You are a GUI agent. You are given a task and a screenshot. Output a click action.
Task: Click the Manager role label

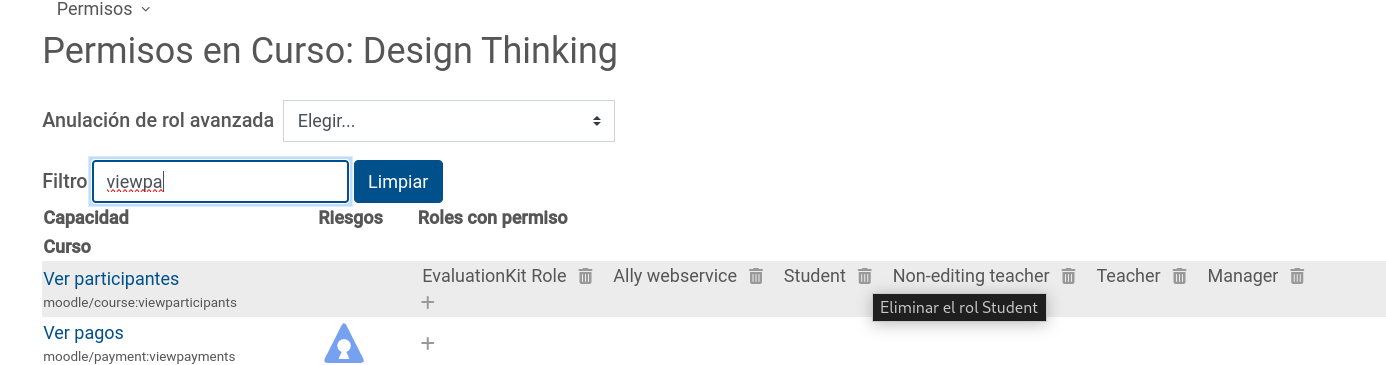pos(1243,276)
